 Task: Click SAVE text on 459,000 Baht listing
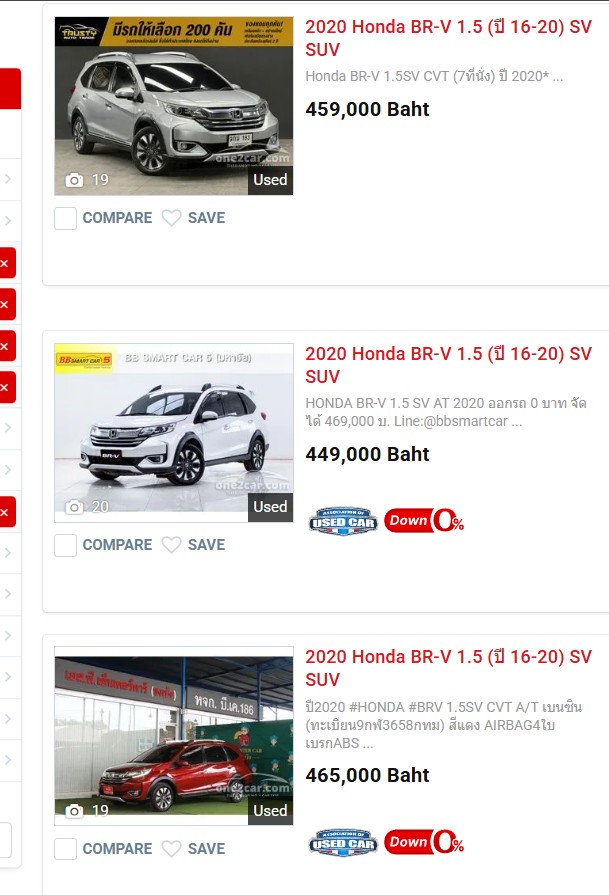coord(206,218)
